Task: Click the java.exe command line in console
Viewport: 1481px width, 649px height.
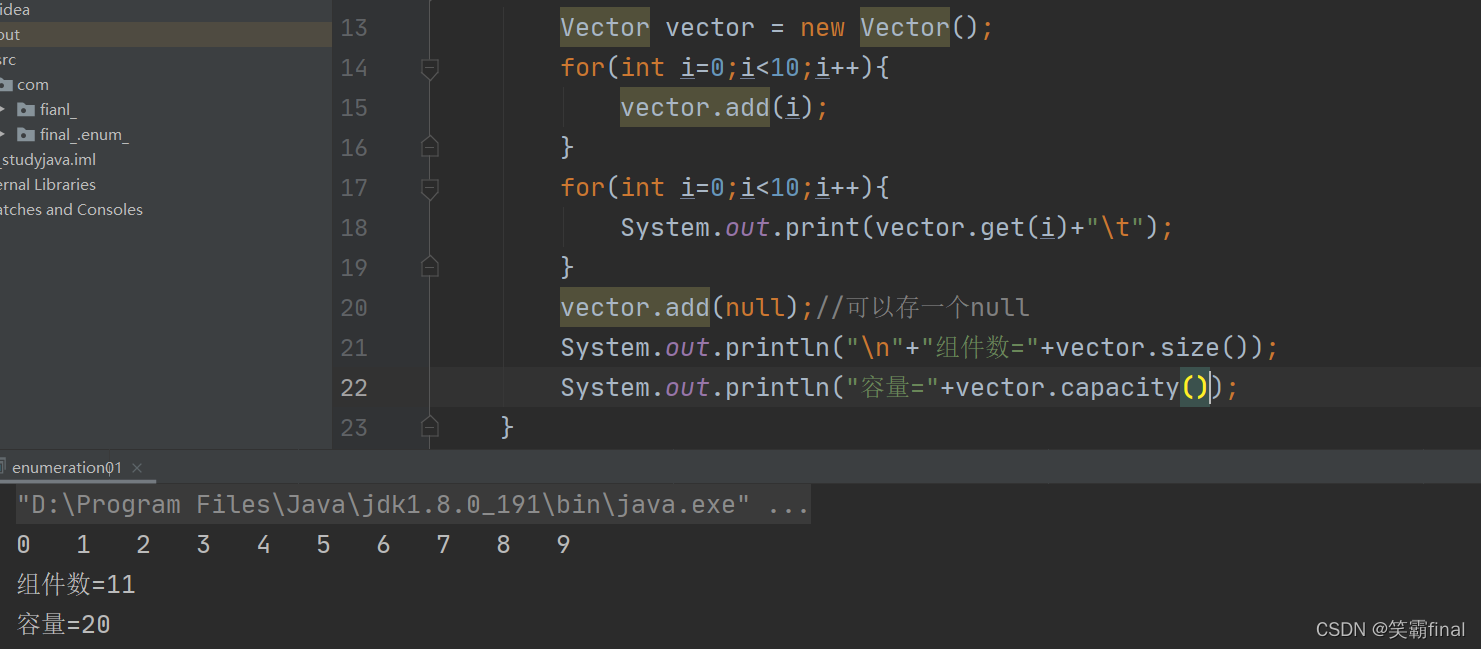Action: (x=413, y=505)
